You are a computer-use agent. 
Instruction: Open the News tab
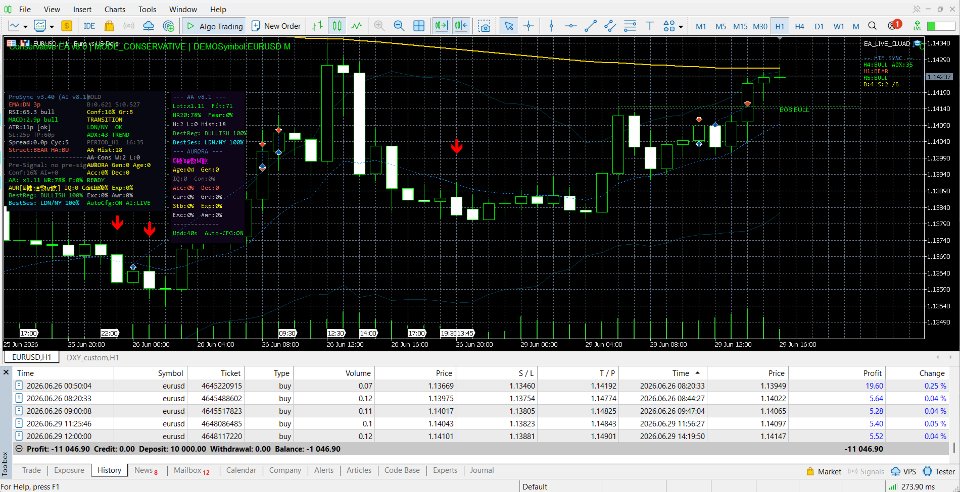[x=146, y=471]
